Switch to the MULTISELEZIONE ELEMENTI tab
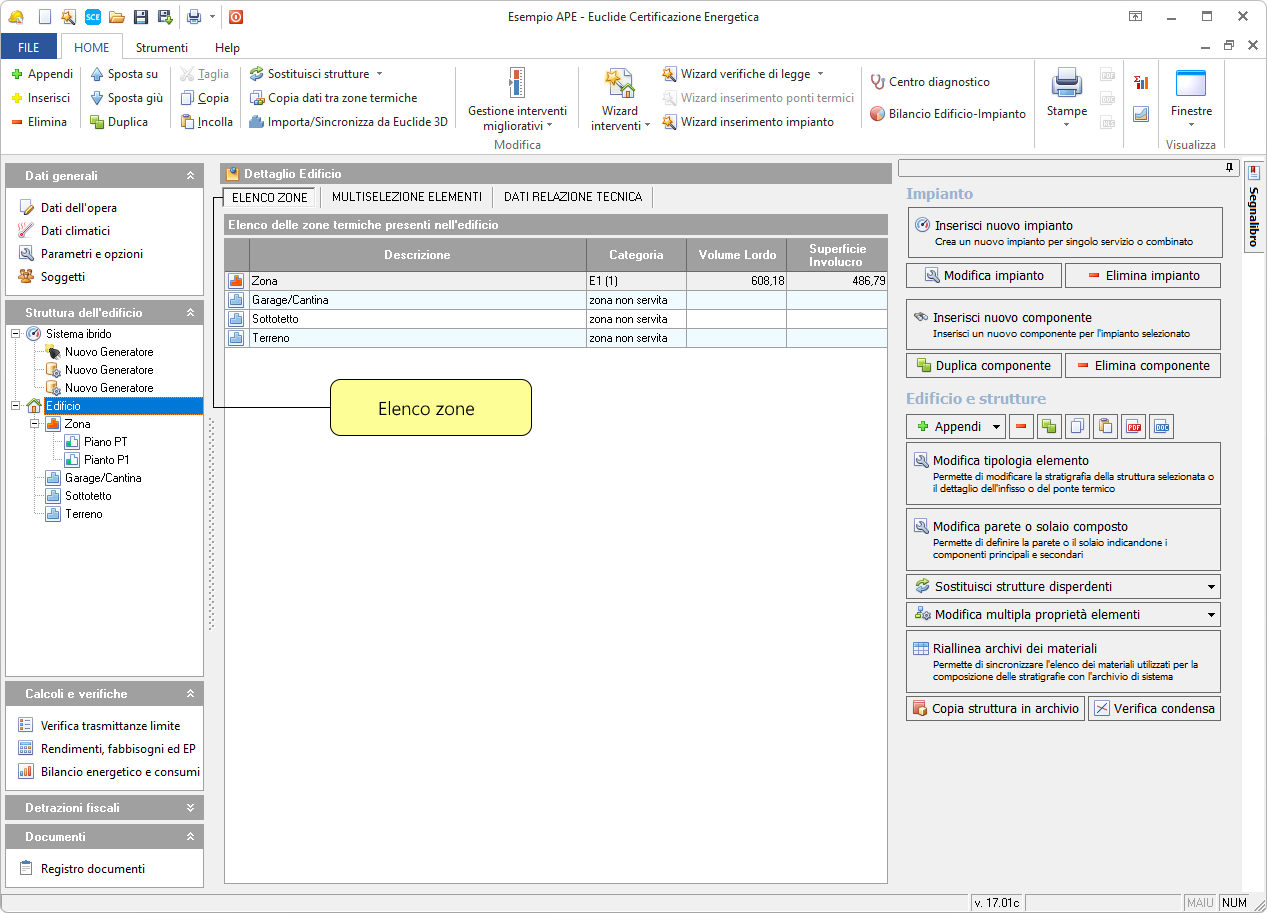This screenshot has height=913, width=1267. [x=406, y=197]
